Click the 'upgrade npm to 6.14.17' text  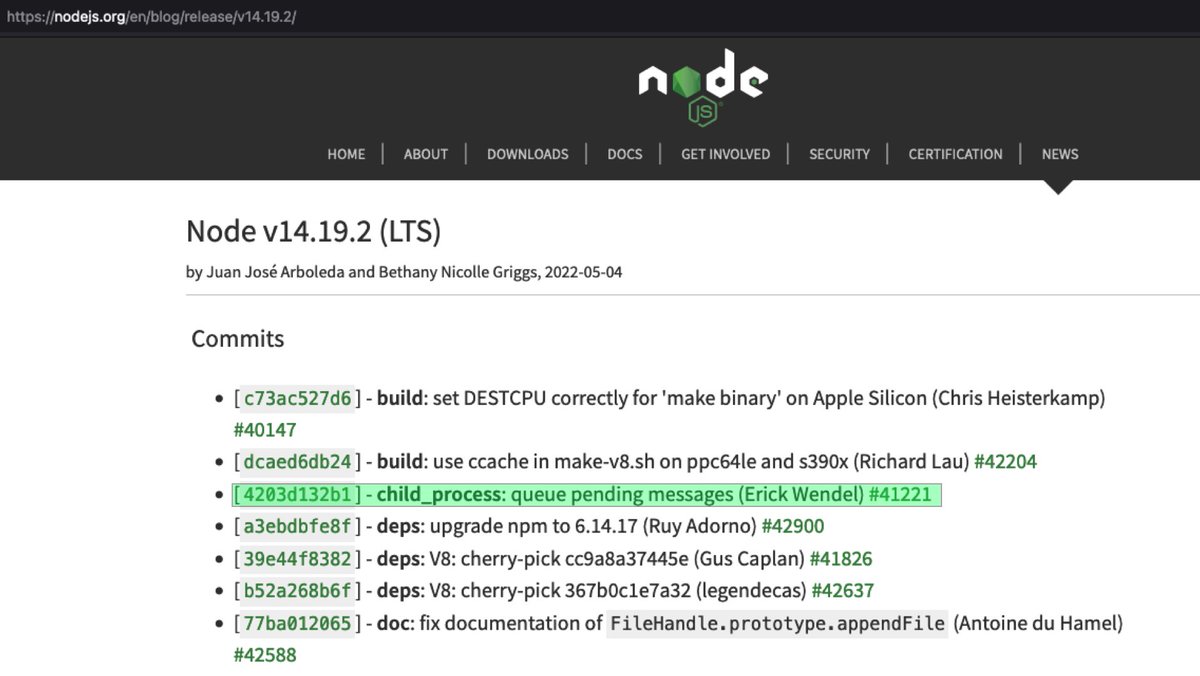point(532,526)
